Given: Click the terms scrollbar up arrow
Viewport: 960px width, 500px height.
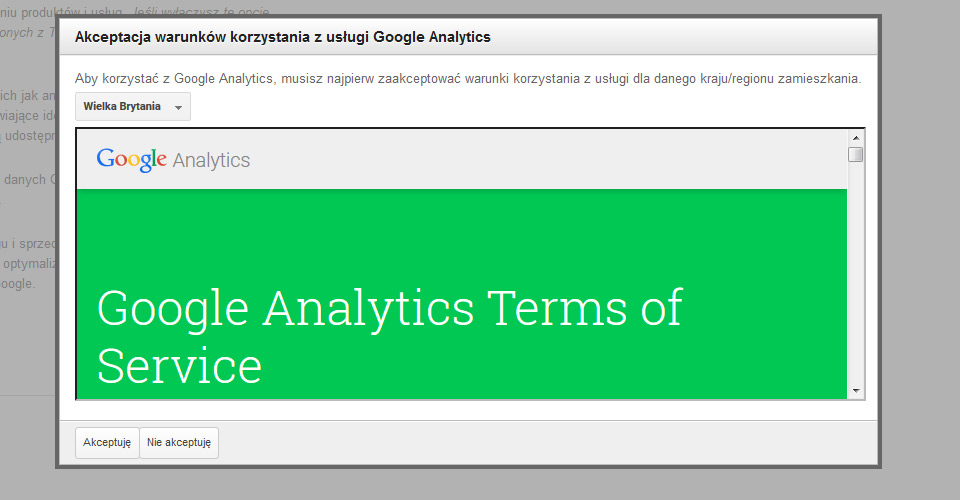Looking at the screenshot, I should coord(856,138).
